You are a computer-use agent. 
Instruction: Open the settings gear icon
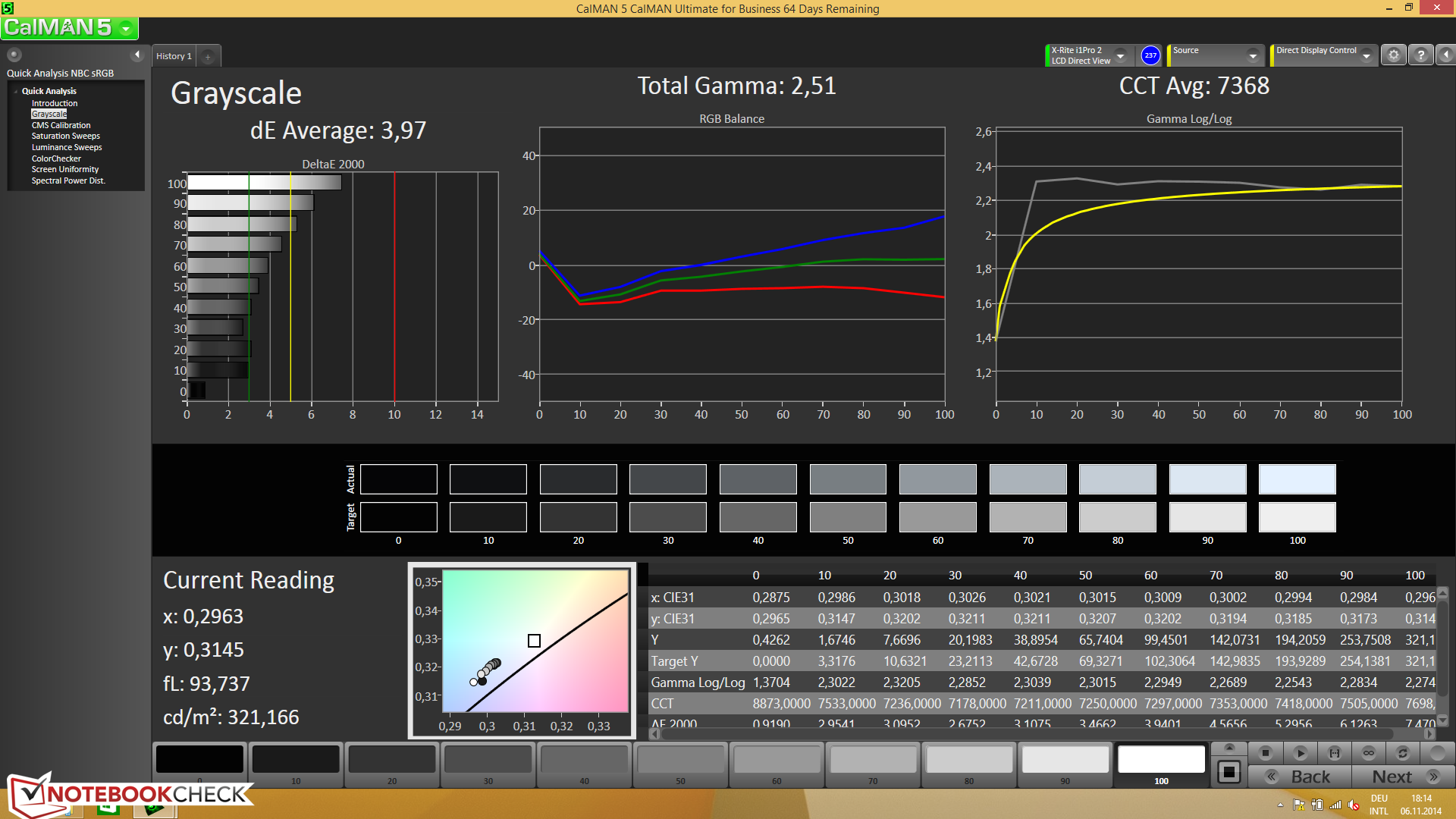click(x=1393, y=55)
